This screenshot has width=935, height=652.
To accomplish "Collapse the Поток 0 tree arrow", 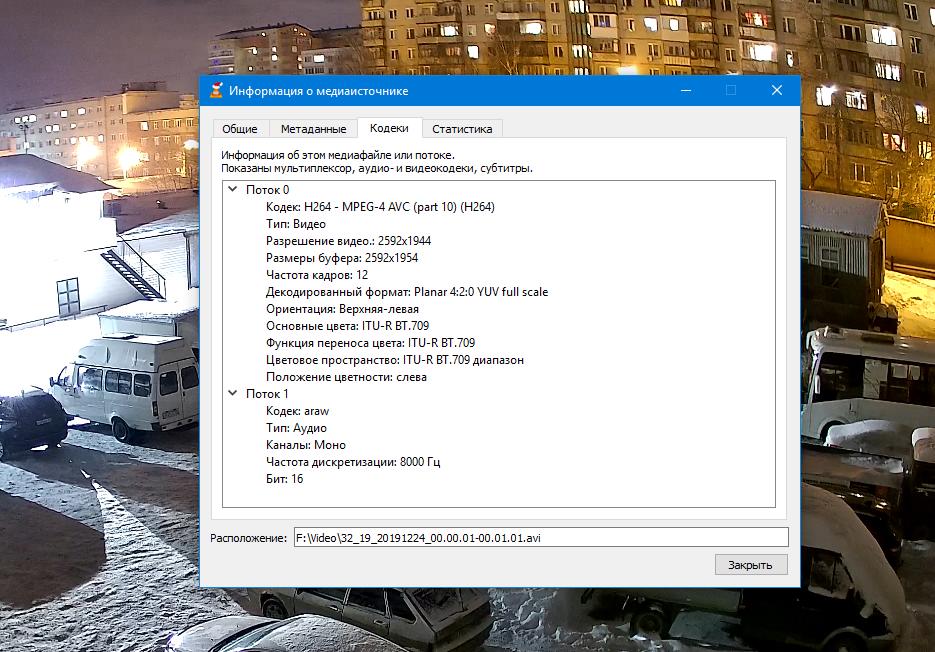I will (232, 190).
